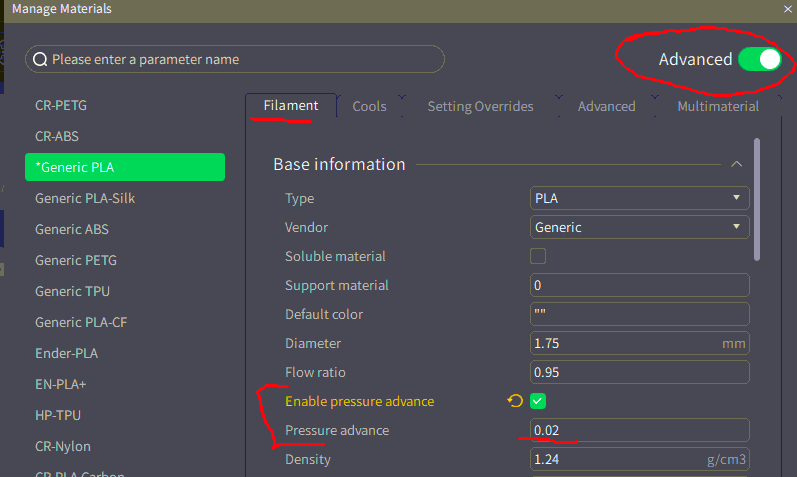Select Ender-PLA material preset

click(66, 353)
